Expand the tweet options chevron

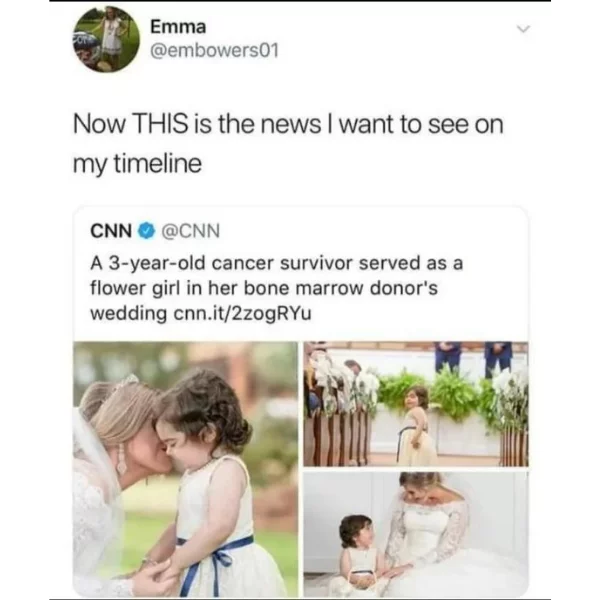(523, 29)
